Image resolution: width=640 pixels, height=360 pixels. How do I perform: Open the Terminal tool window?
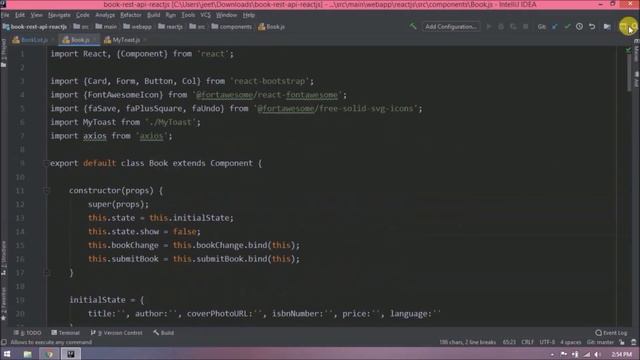[65, 333]
